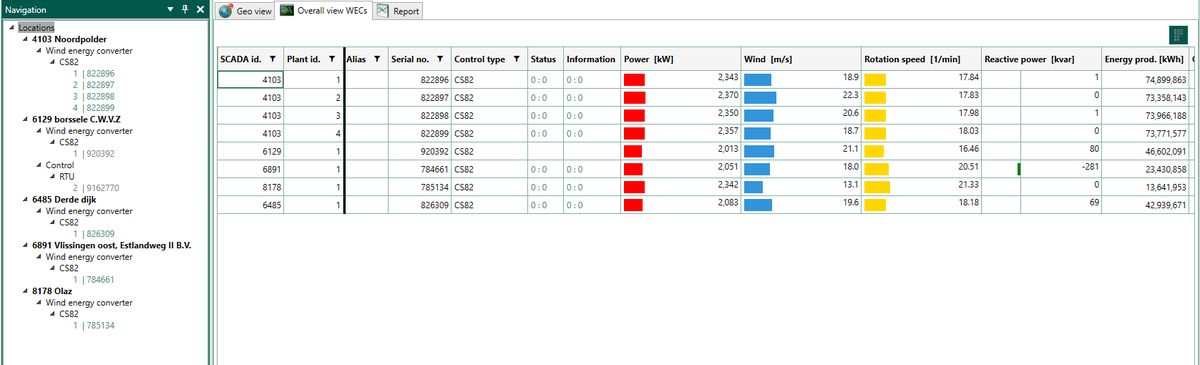This screenshot has height=365, width=1200.
Task: Collapse CS82 under 4103 Noordpolder
Action: pos(51,62)
